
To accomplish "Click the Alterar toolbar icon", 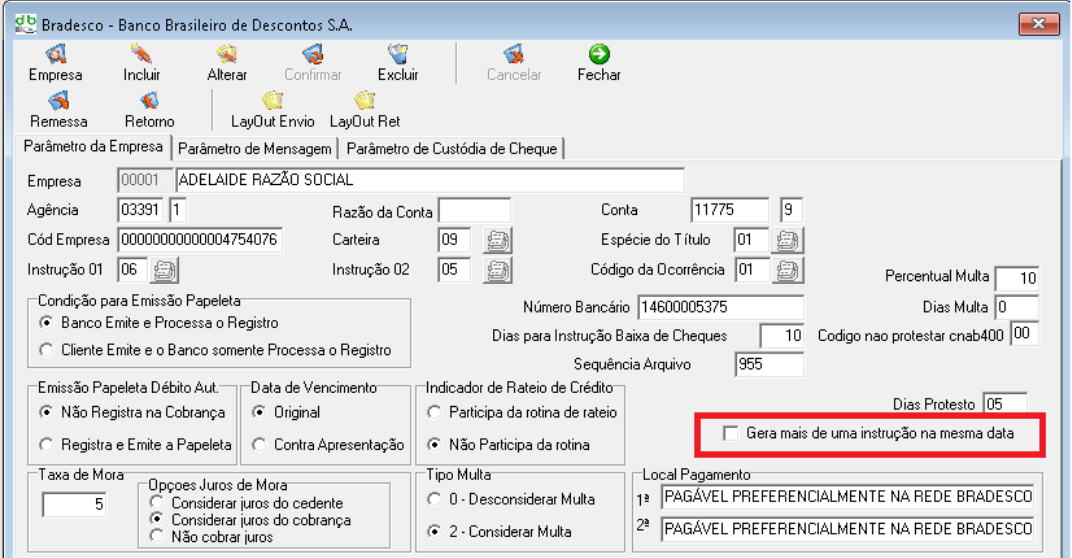I will pyautogui.click(x=226, y=54).
